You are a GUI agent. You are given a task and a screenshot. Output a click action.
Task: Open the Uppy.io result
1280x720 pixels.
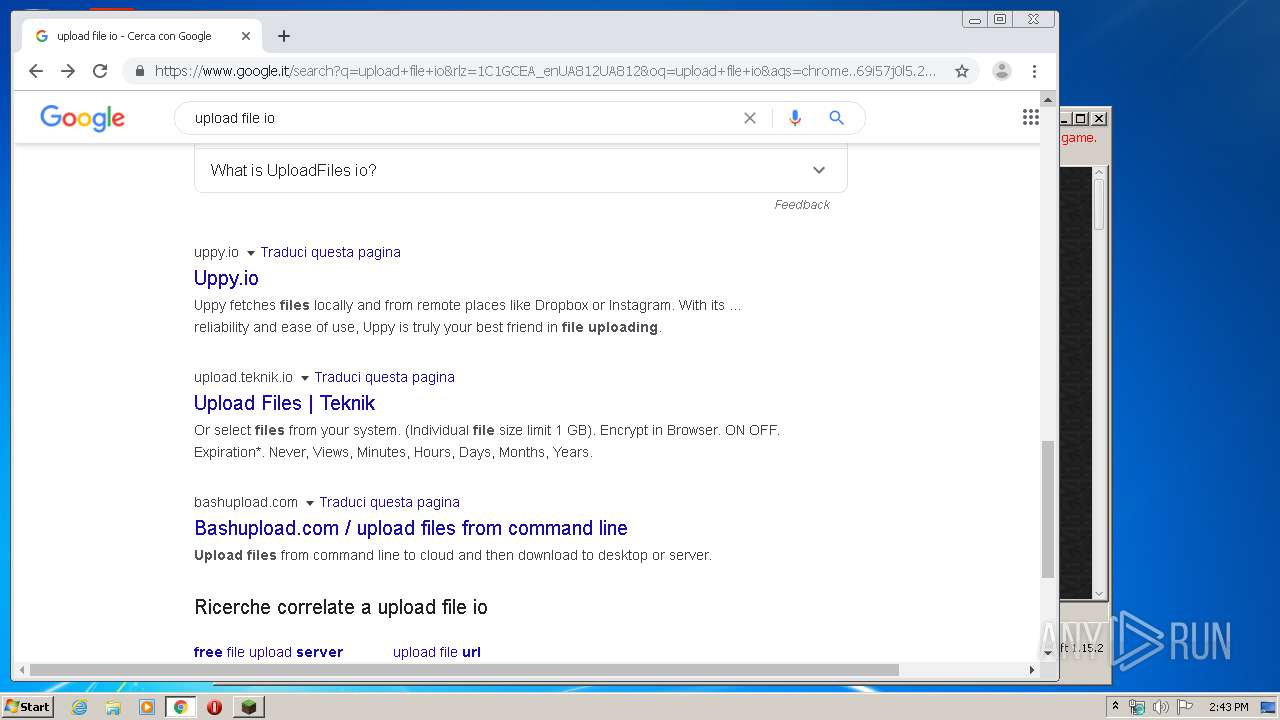tap(226, 278)
